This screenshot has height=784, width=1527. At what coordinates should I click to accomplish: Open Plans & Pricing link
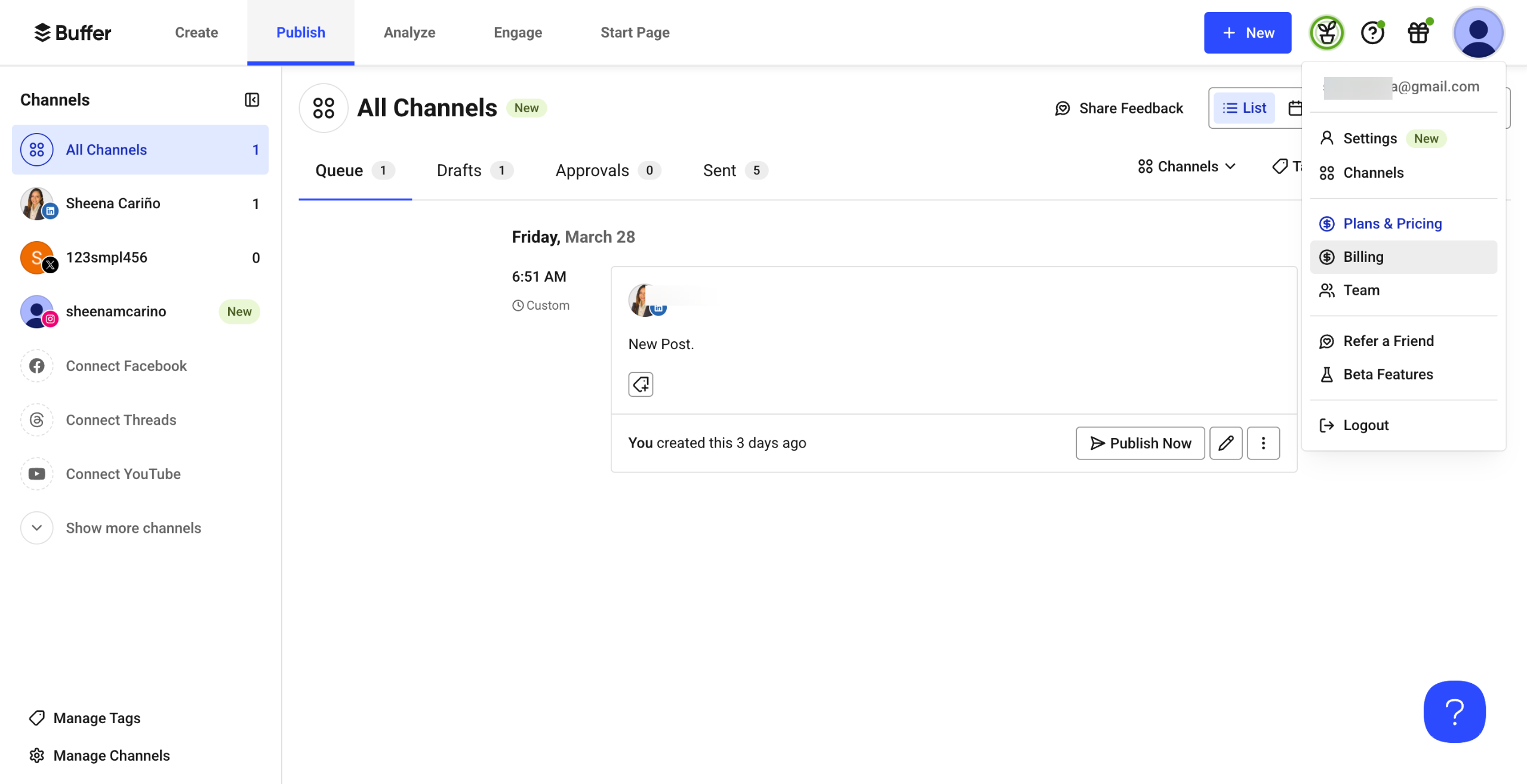pos(1392,224)
